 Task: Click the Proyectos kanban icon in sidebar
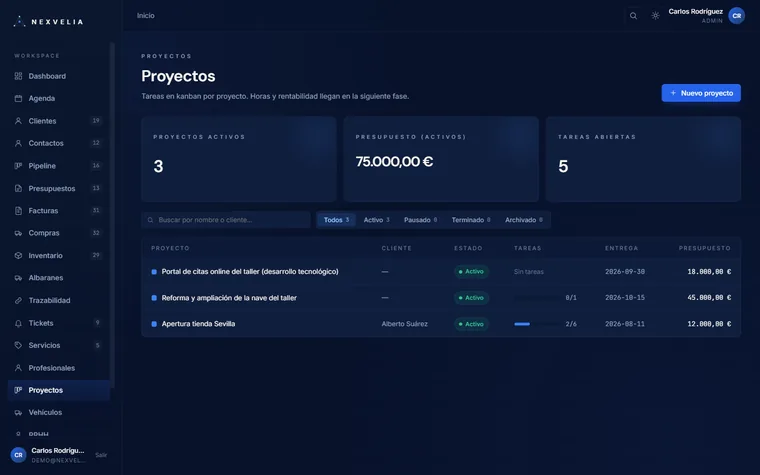point(18,390)
